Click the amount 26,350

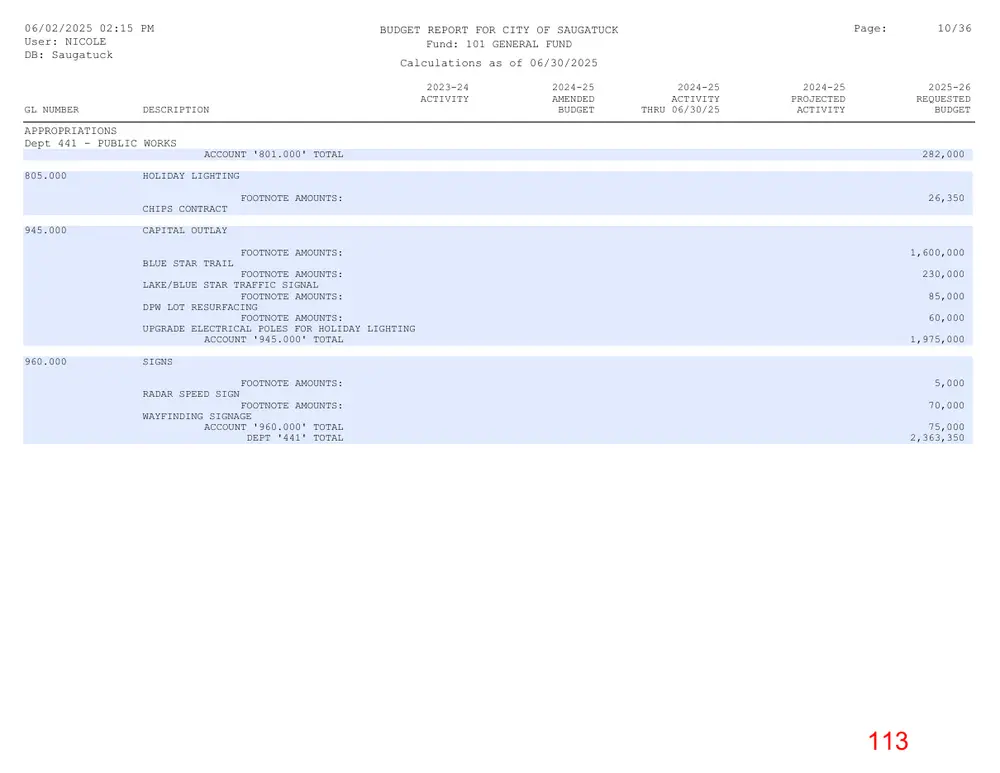946,198
